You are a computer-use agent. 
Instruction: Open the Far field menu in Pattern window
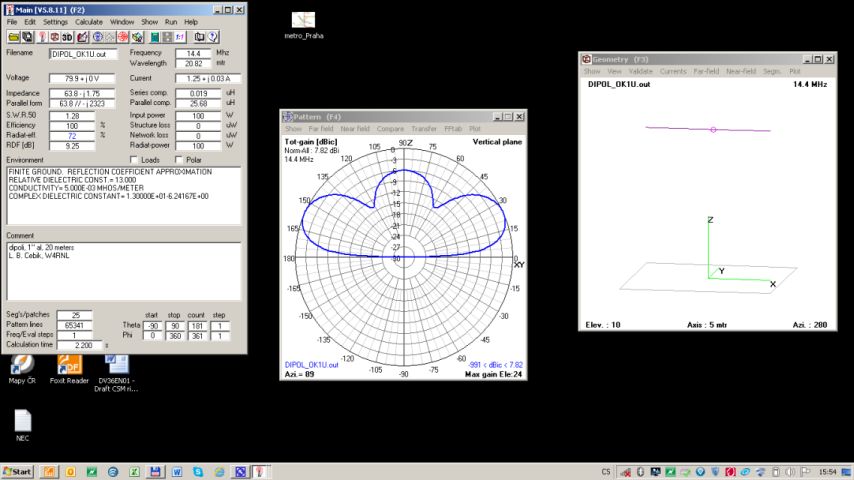pyautogui.click(x=321, y=129)
